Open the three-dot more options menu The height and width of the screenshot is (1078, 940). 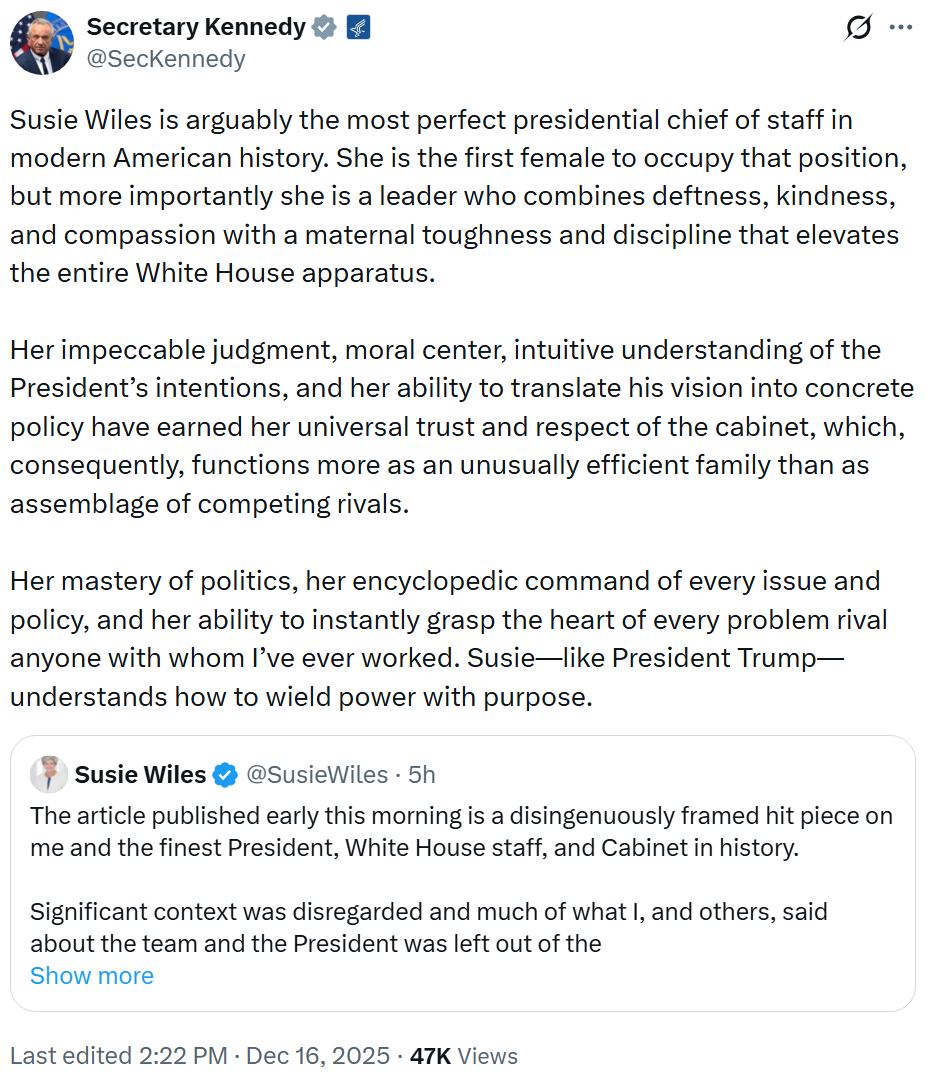[x=901, y=28]
